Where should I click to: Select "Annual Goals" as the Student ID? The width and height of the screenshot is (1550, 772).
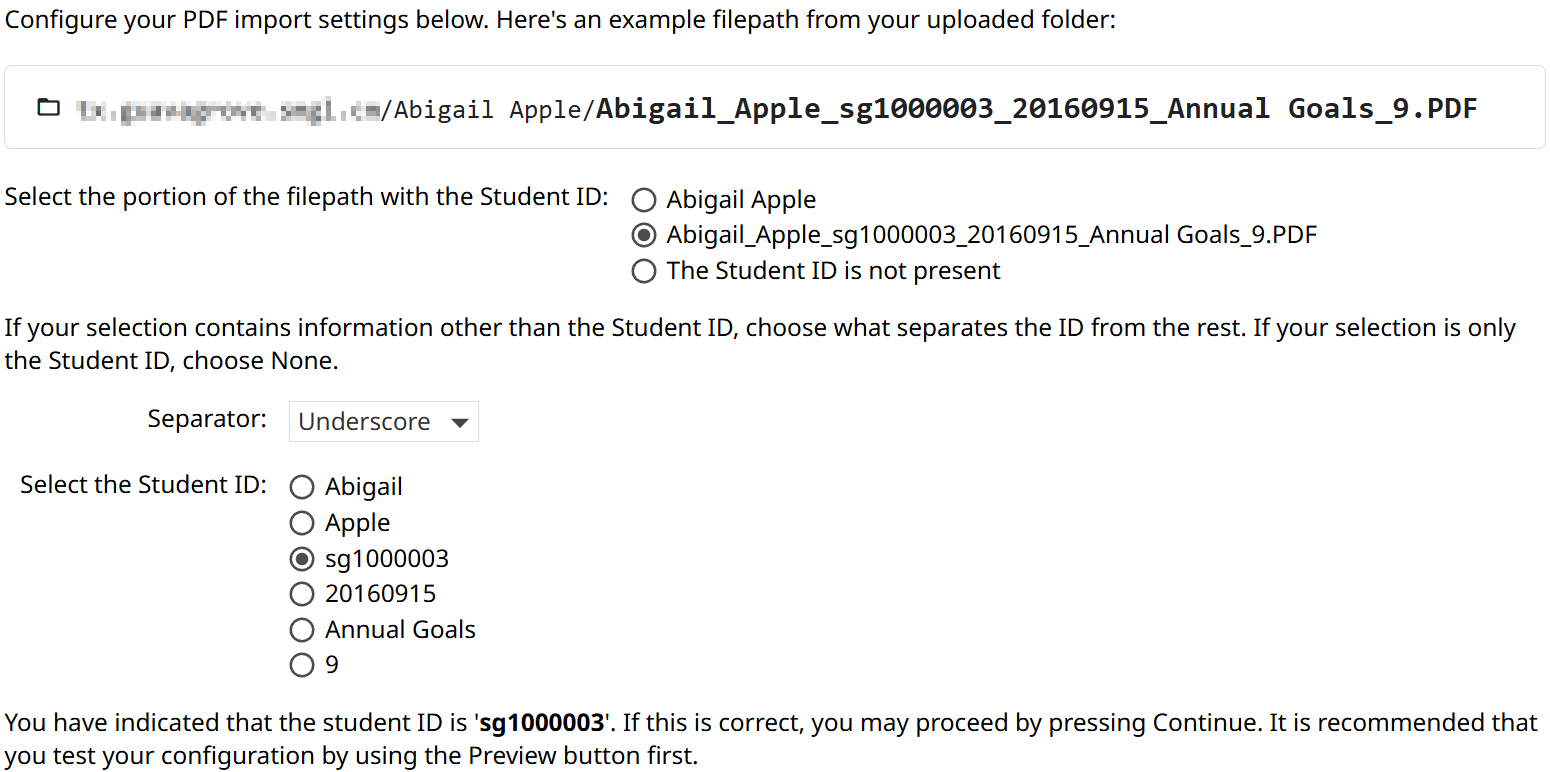(302, 630)
